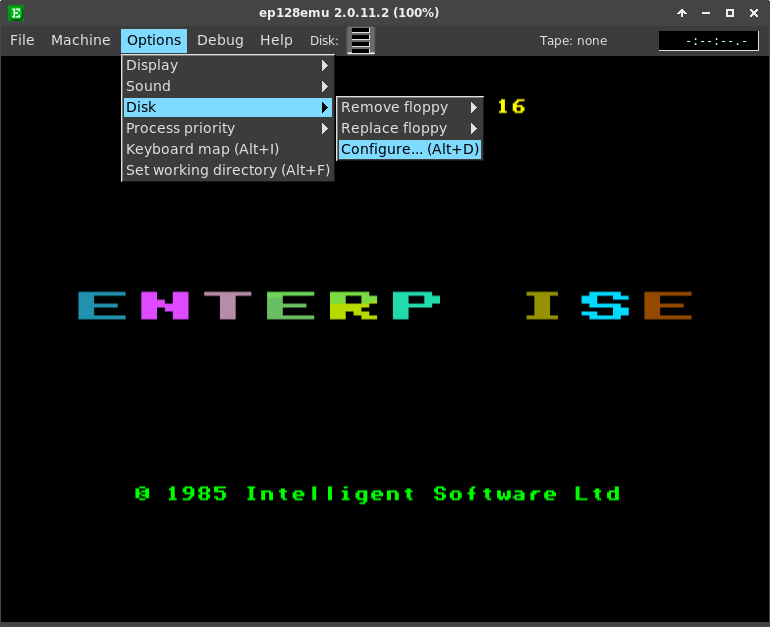Image resolution: width=770 pixels, height=627 pixels.
Task: Expand the Process priority submenu
Action: [227, 128]
